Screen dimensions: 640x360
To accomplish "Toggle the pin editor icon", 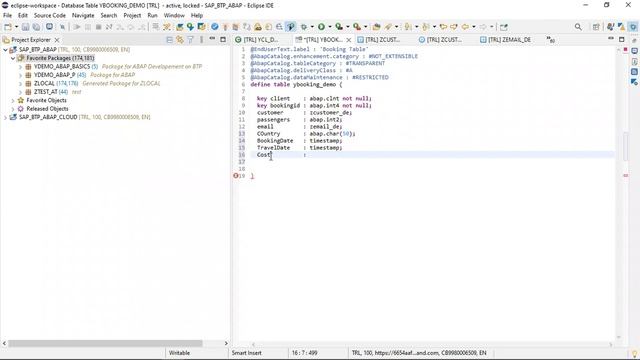I will coord(504,27).
